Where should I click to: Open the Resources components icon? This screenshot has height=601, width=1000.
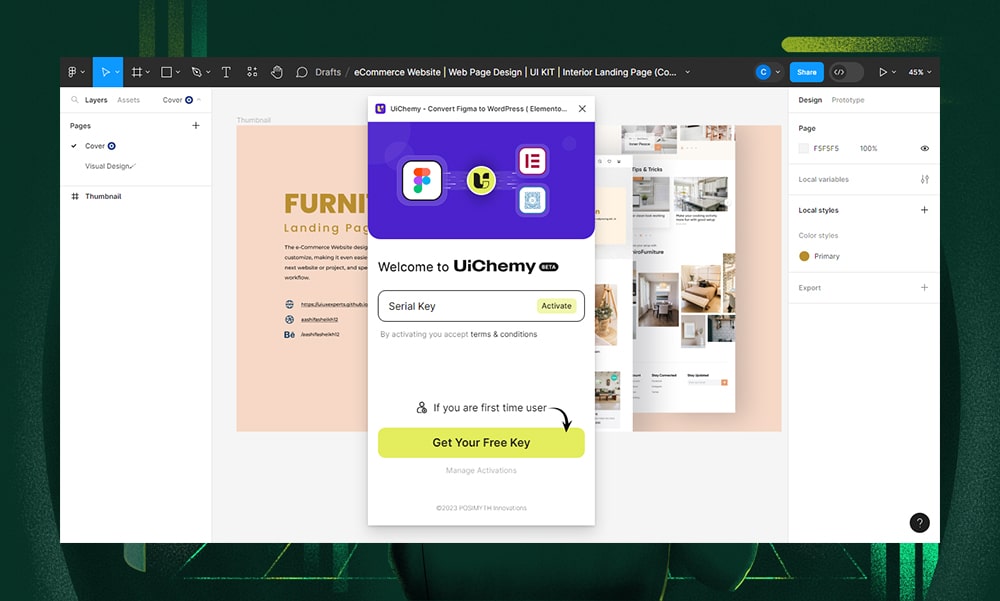[252, 72]
